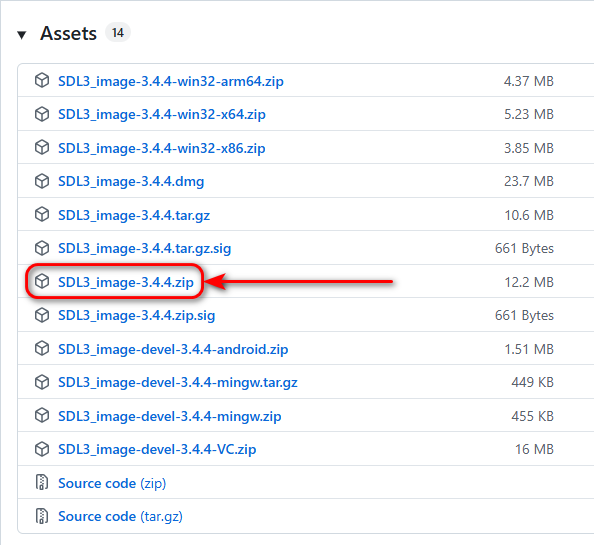Download SDL3_image-3.4.4-win32-x64.zip

(x=162, y=114)
